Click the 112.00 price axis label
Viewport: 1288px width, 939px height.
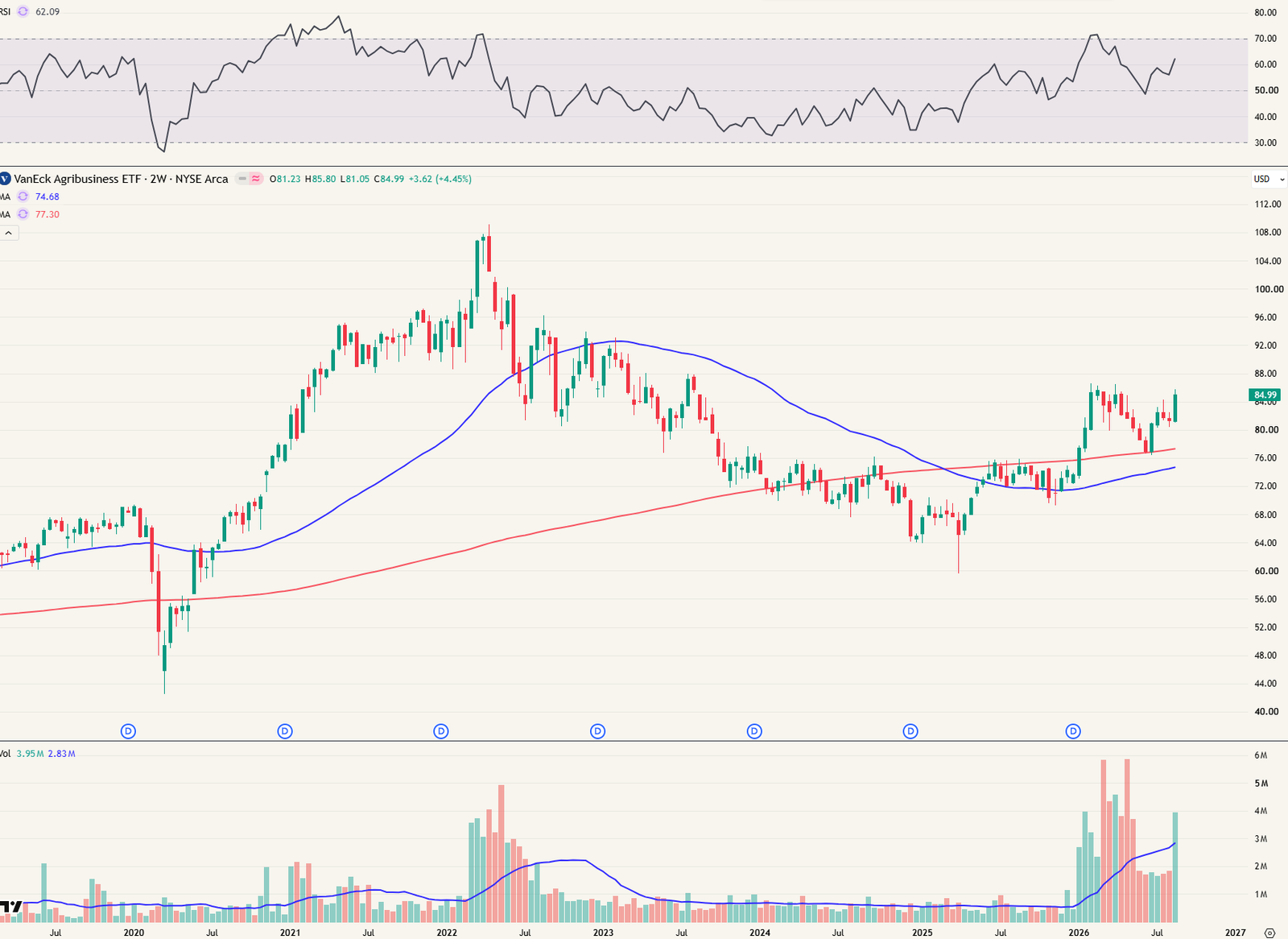click(1268, 205)
